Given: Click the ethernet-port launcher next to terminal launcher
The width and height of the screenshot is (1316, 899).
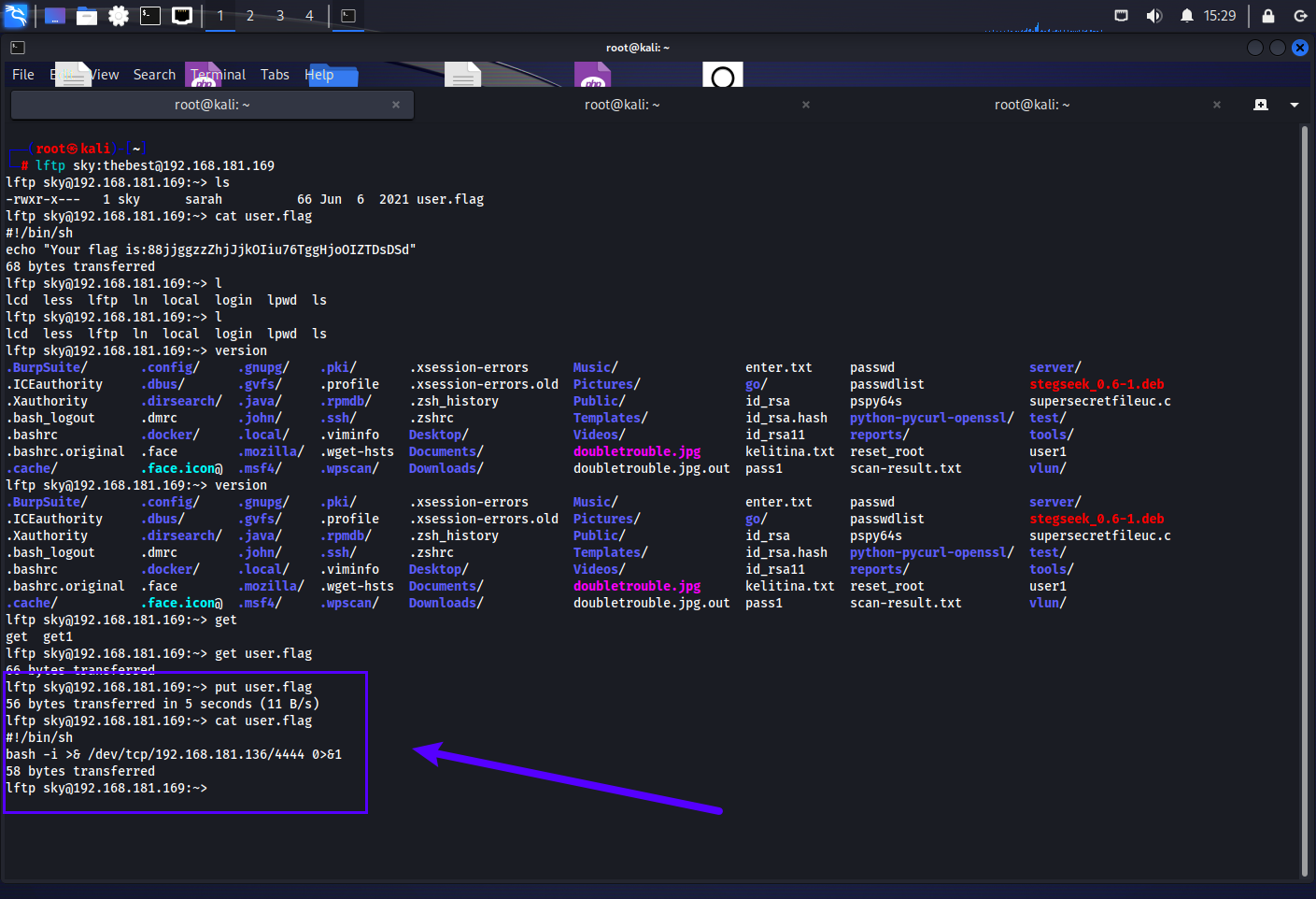Looking at the screenshot, I should coord(182,16).
